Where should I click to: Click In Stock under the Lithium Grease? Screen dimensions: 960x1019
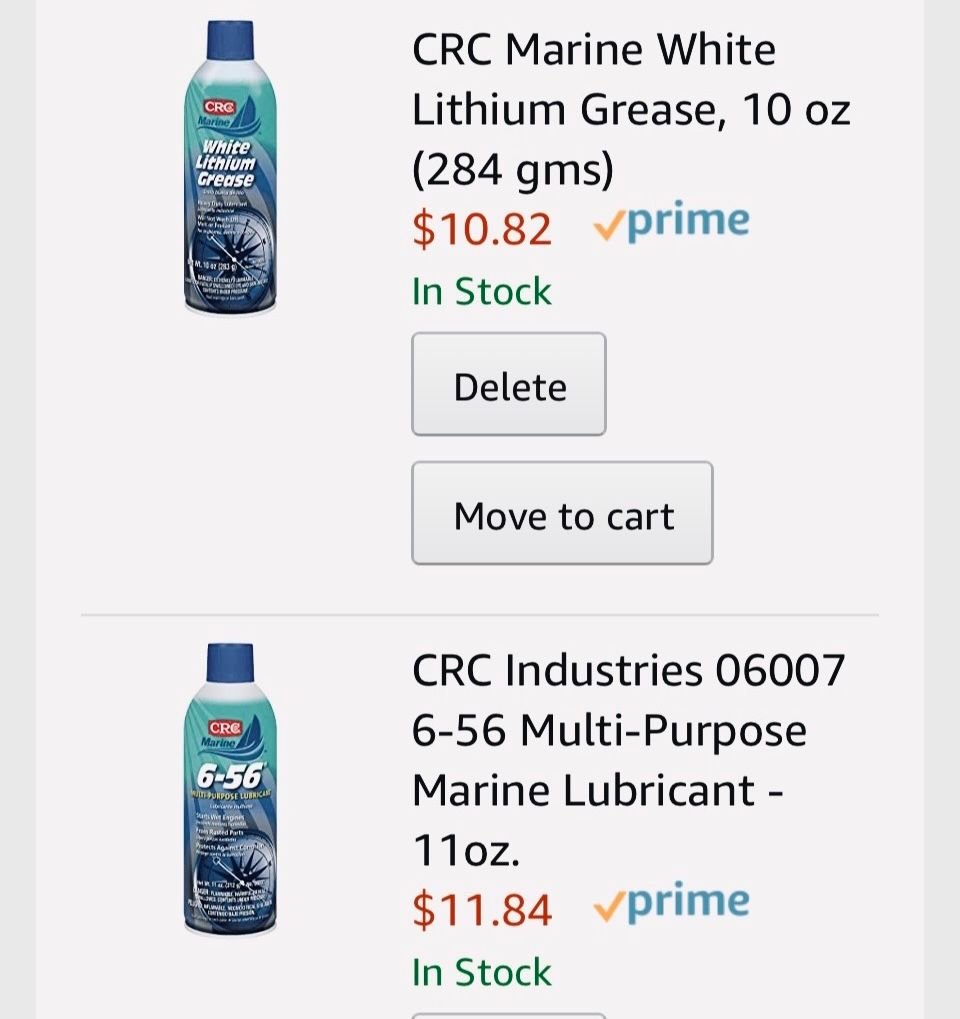pos(481,291)
